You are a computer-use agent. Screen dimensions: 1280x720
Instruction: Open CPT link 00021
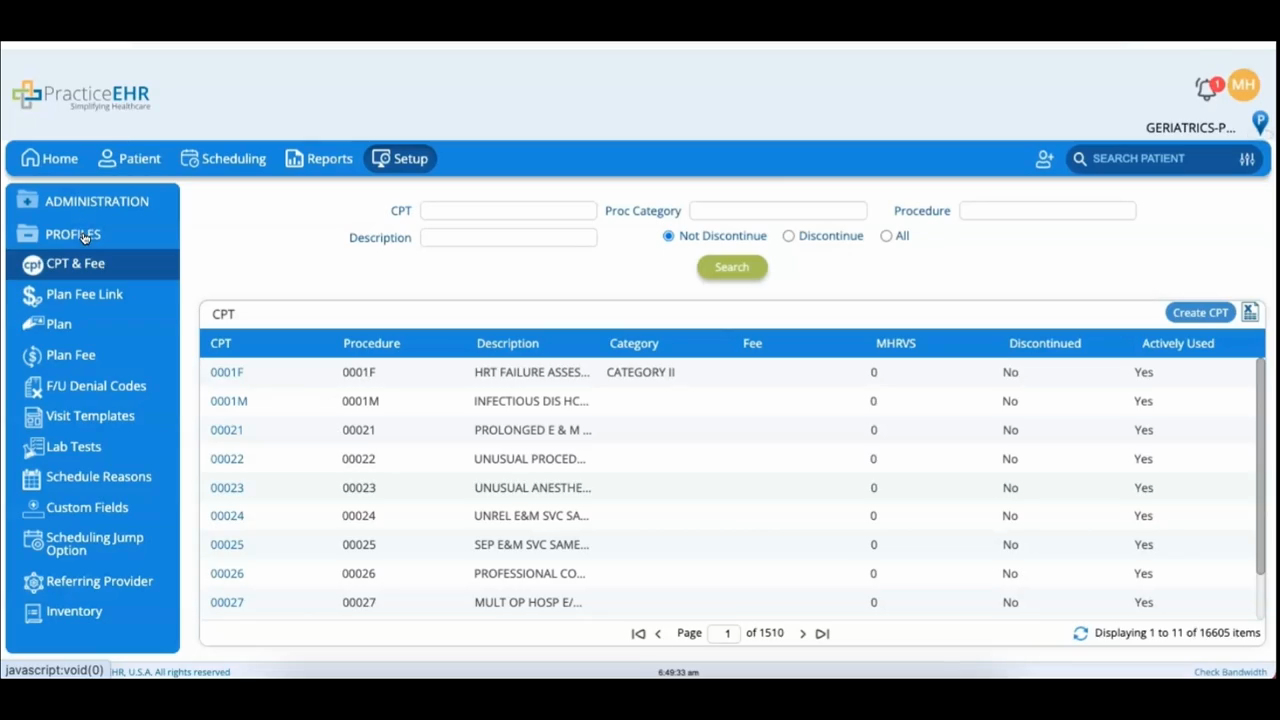[227, 430]
